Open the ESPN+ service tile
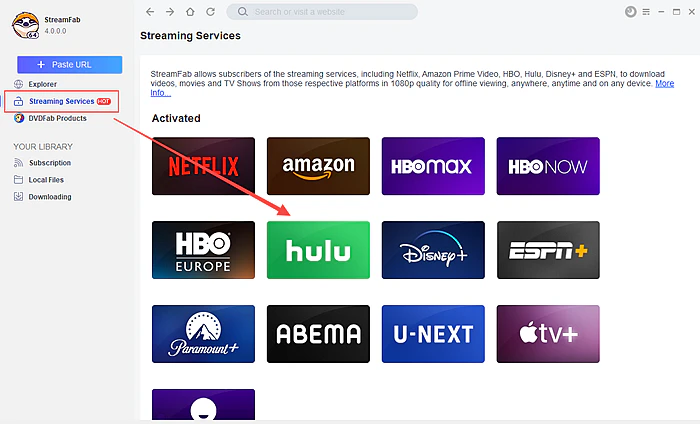 [548, 250]
